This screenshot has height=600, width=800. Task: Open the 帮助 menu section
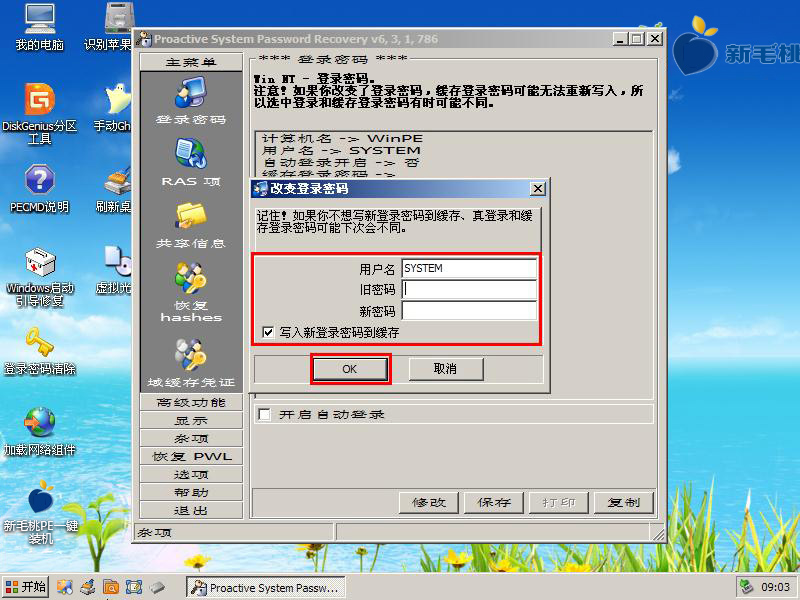click(191, 492)
